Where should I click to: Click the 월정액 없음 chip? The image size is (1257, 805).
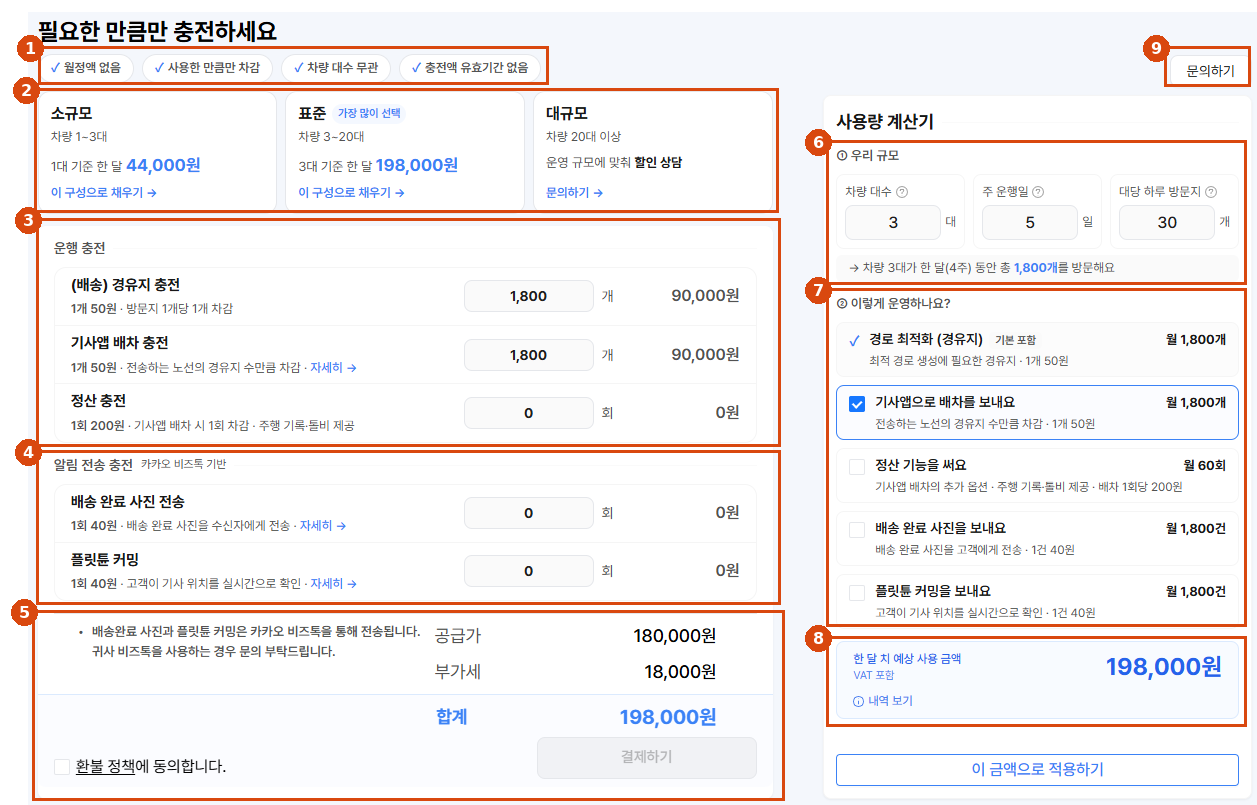pyautogui.click(x=85, y=68)
